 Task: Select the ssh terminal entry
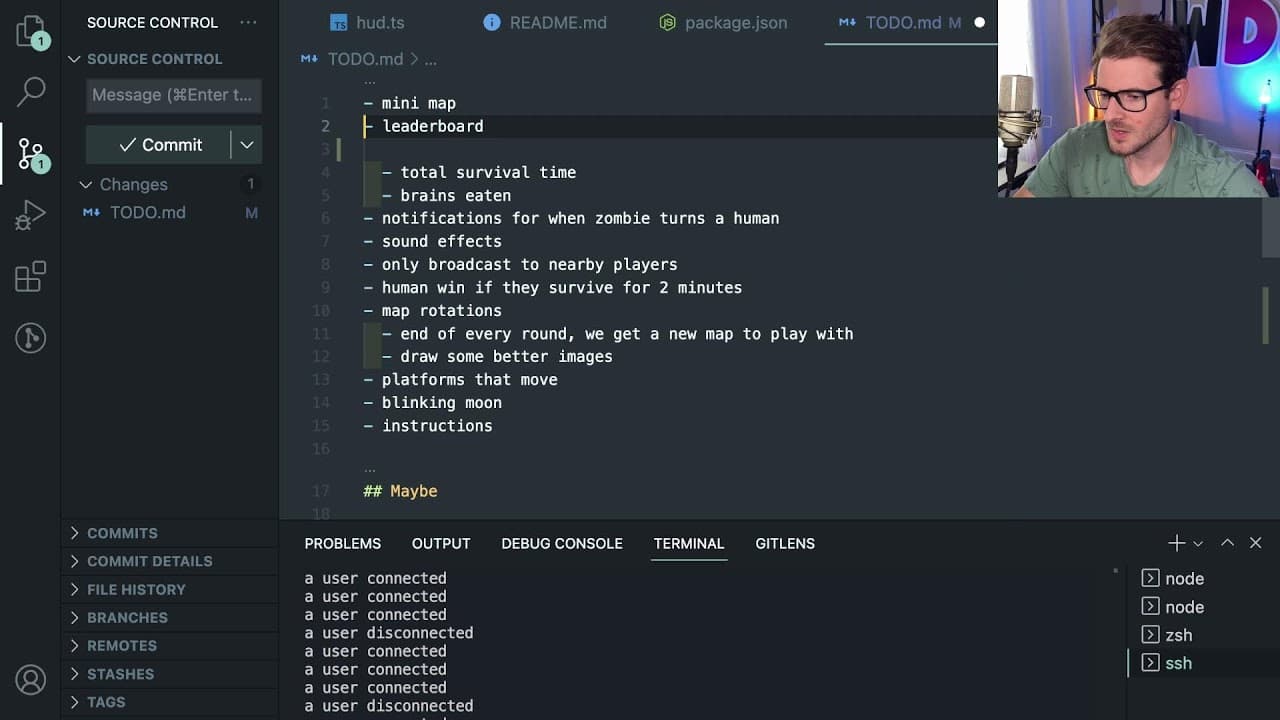point(1178,663)
